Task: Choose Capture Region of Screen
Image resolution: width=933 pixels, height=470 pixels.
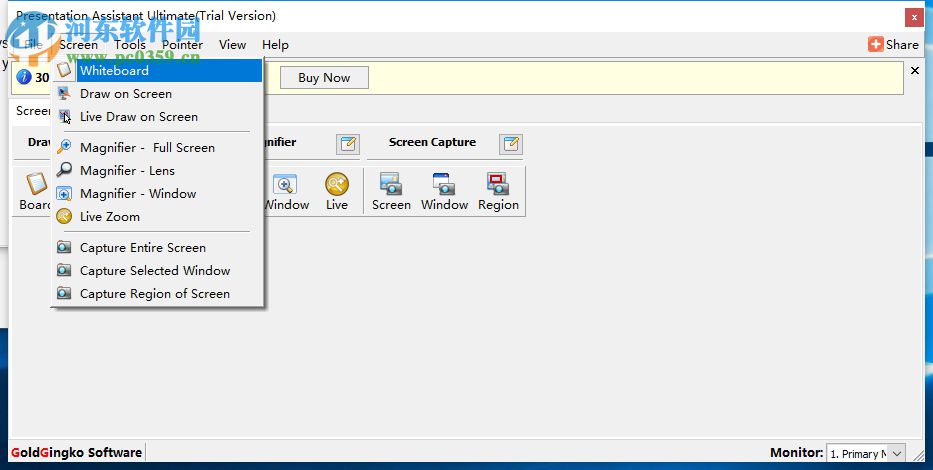Action: (158, 294)
